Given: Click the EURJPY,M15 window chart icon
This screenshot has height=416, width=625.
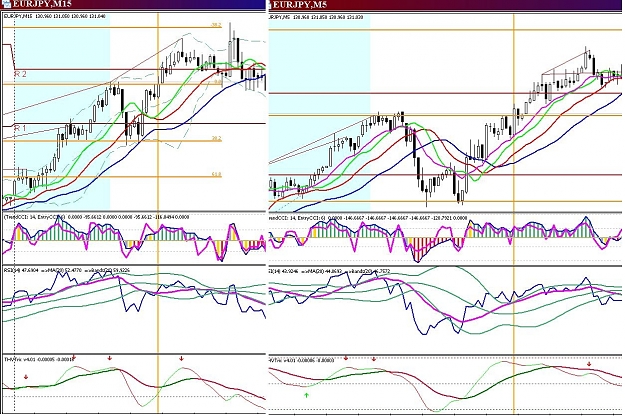Looking at the screenshot, I should (x=6, y=4).
